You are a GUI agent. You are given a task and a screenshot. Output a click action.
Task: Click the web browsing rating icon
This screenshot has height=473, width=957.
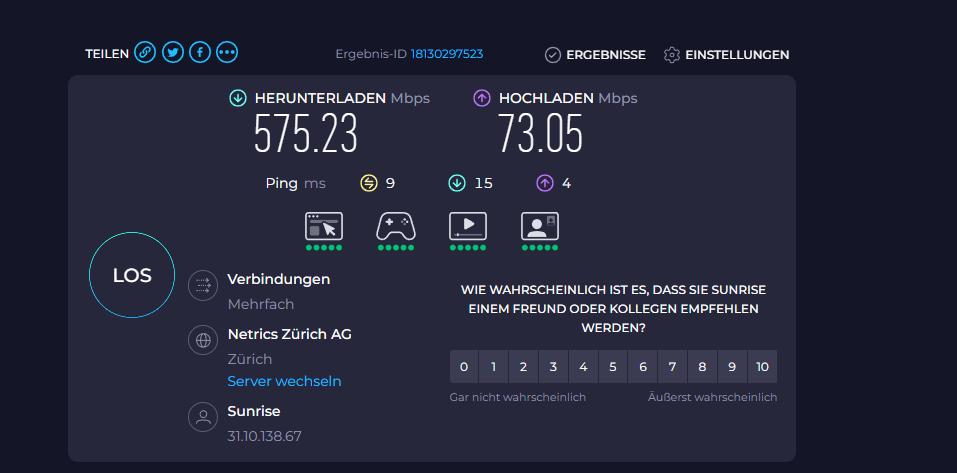coord(324,227)
